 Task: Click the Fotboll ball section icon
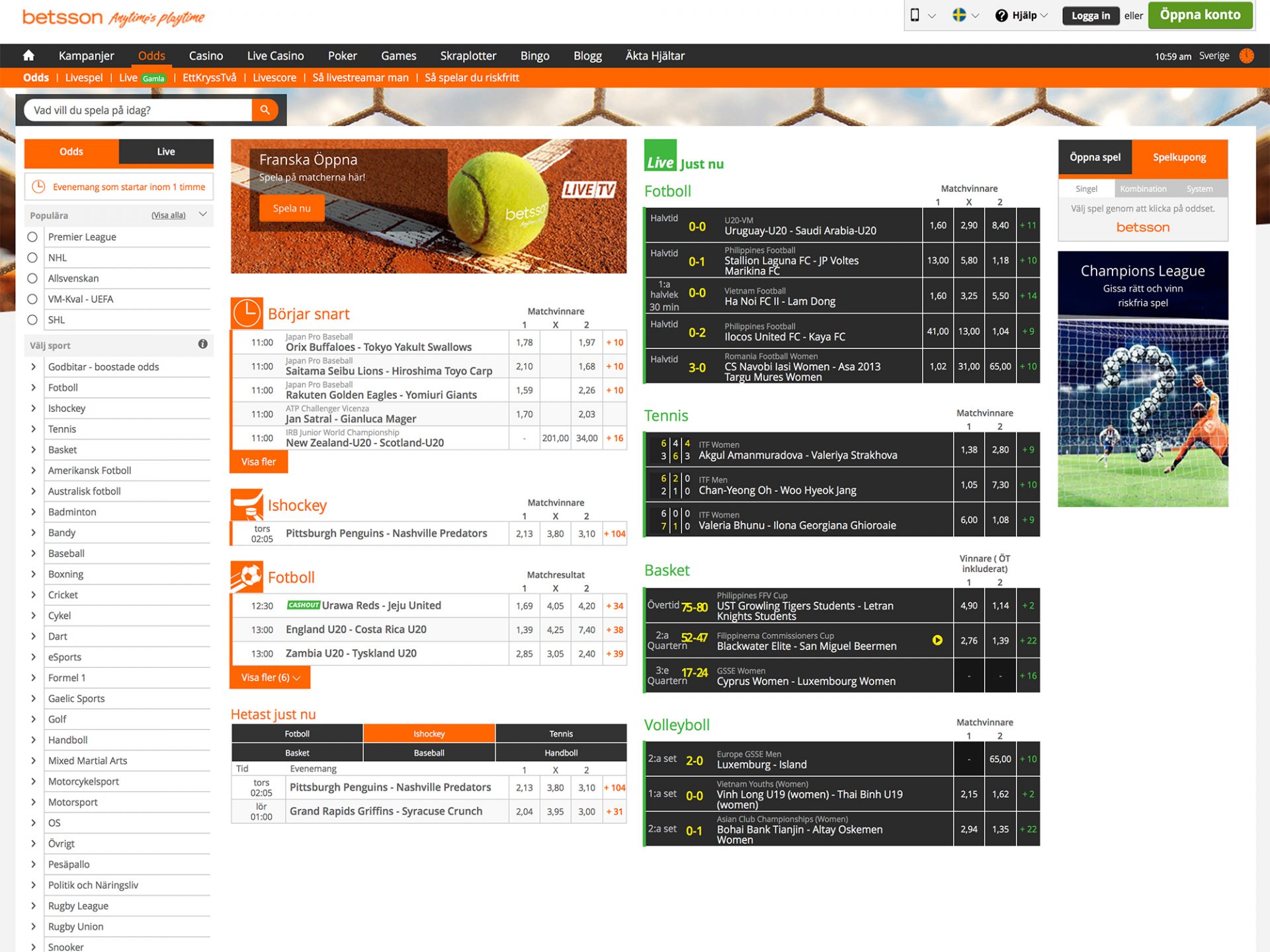coord(247,576)
